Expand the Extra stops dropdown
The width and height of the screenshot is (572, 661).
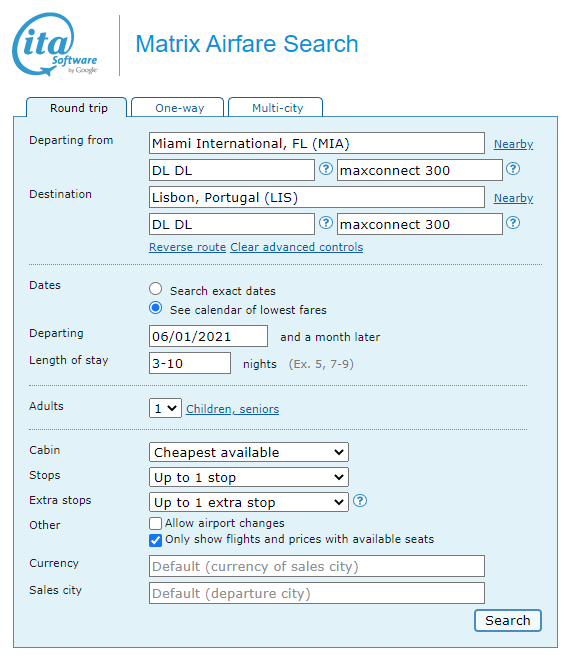point(249,502)
